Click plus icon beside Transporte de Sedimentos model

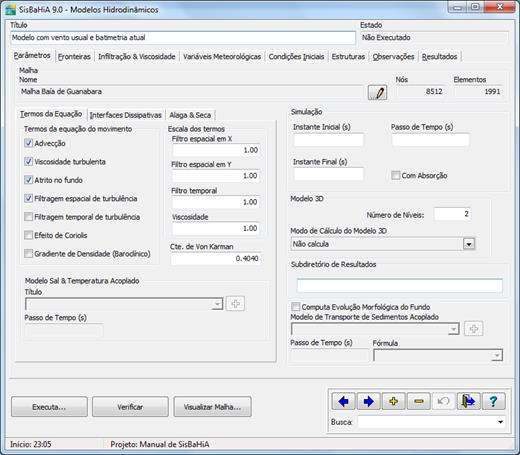click(474, 329)
